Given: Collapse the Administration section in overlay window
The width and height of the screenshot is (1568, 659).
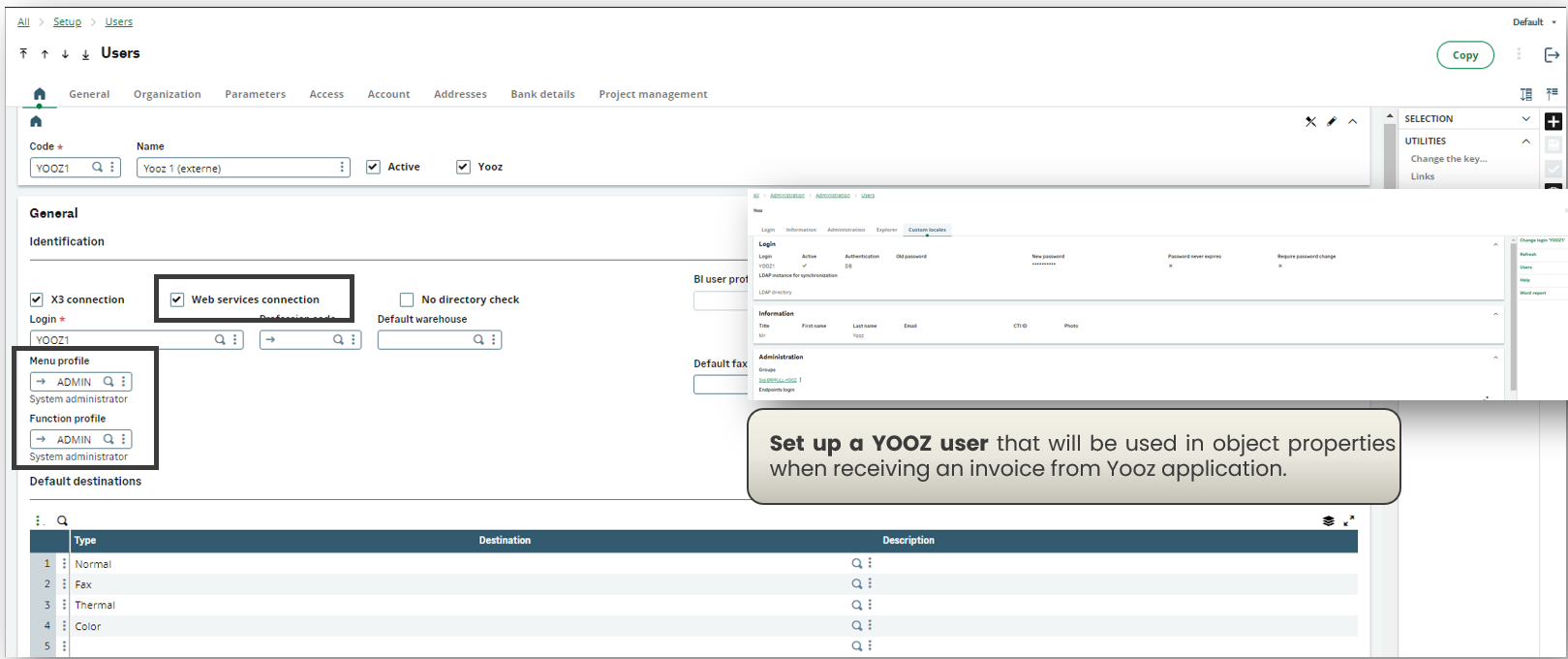Looking at the screenshot, I should click(x=1495, y=358).
